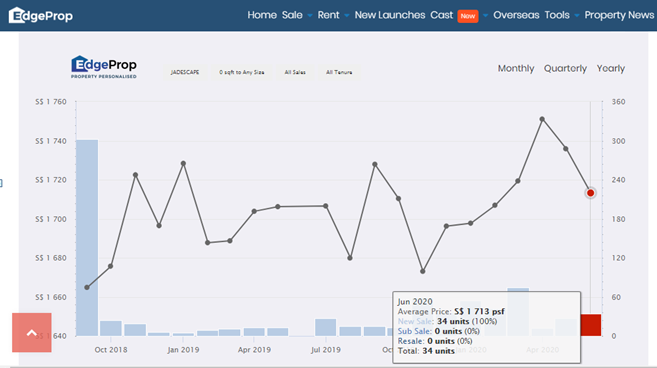Open the EdgeProp logo in the navigation bar
Image resolution: width=657 pixels, height=368 pixels.
(41, 16)
